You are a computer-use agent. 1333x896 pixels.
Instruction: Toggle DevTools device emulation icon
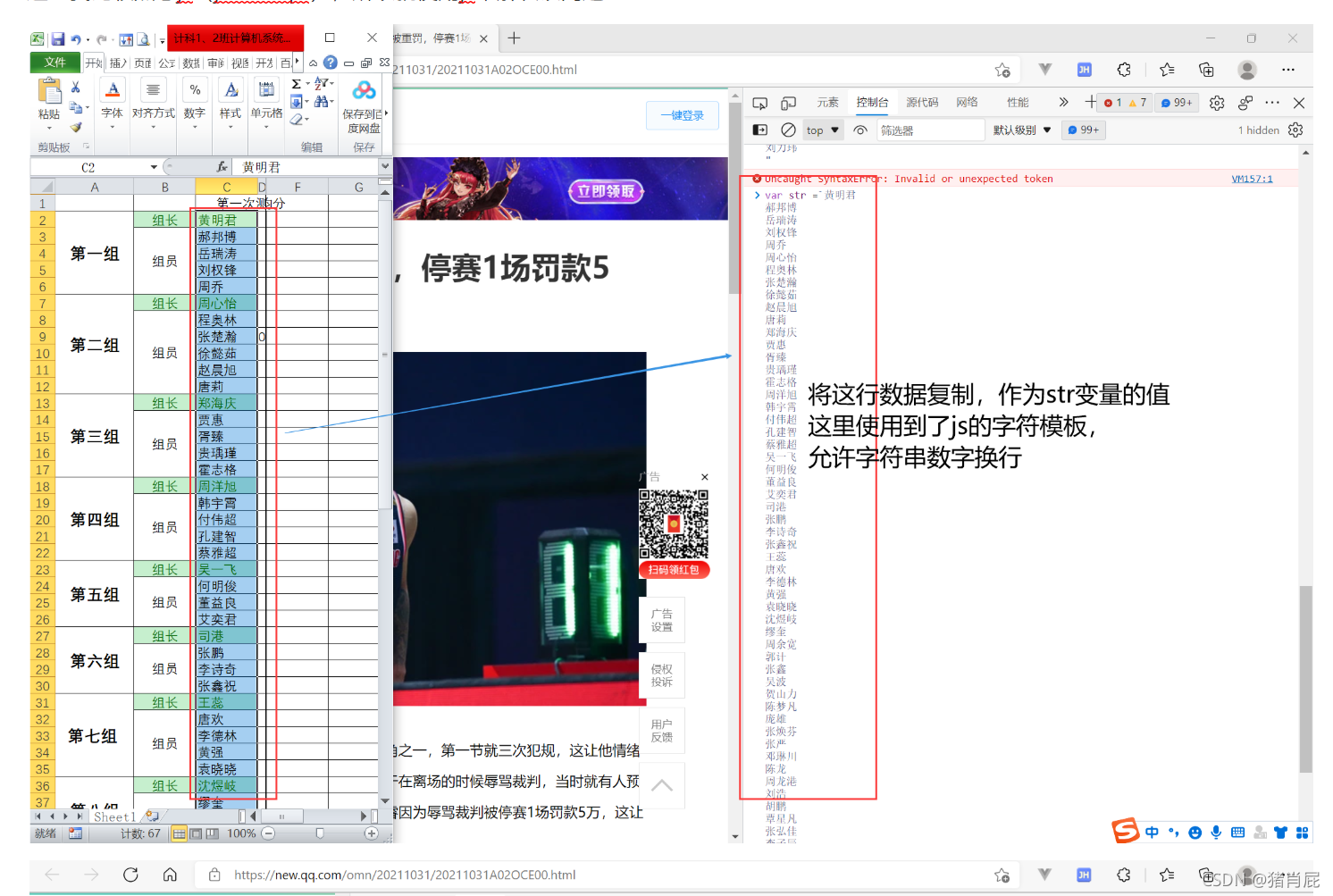[789, 103]
